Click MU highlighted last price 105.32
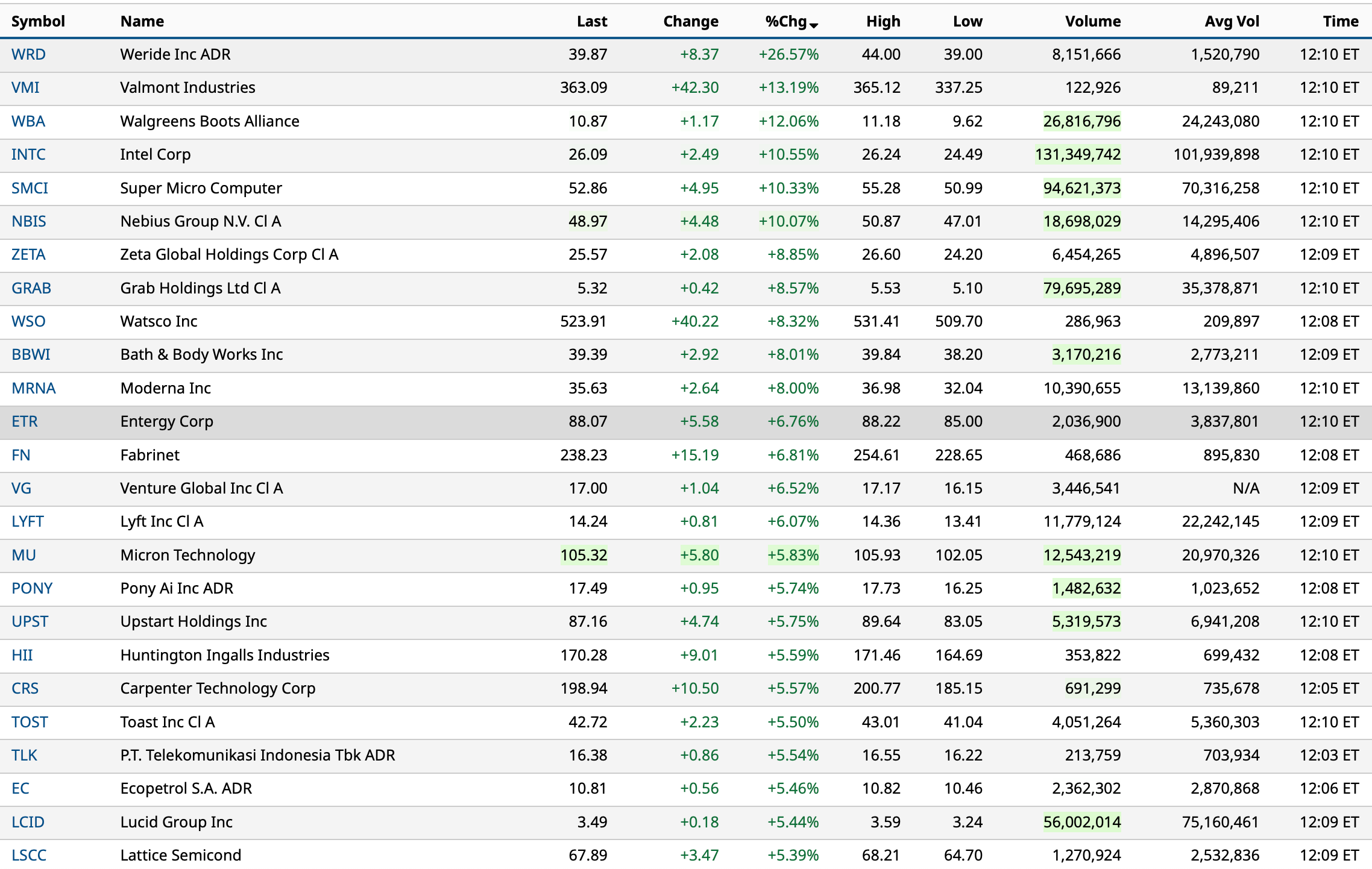Viewport: 1372px width, 869px height. tap(584, 555)
